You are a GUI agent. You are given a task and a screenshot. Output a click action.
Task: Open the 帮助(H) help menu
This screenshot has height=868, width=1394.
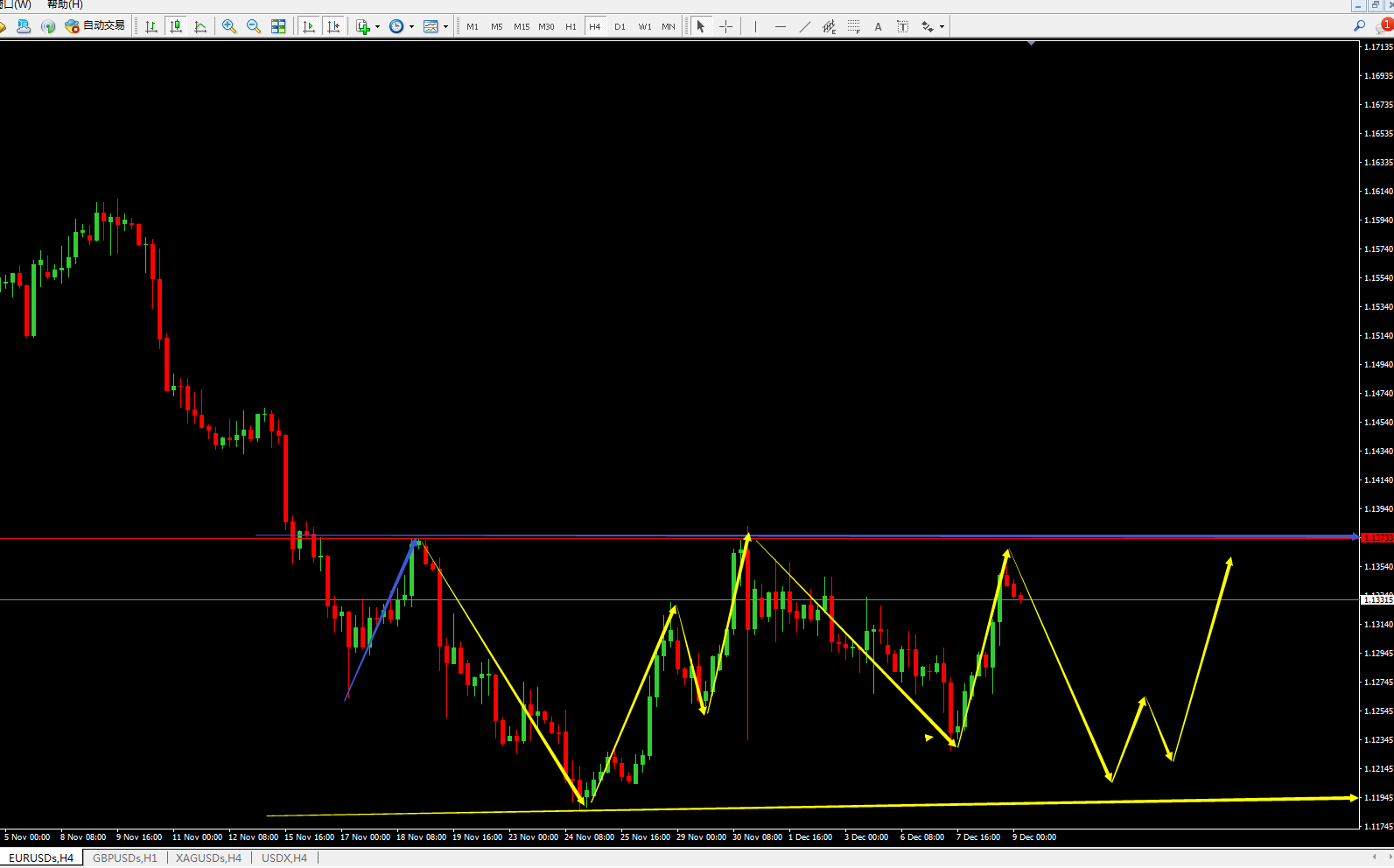65,5
